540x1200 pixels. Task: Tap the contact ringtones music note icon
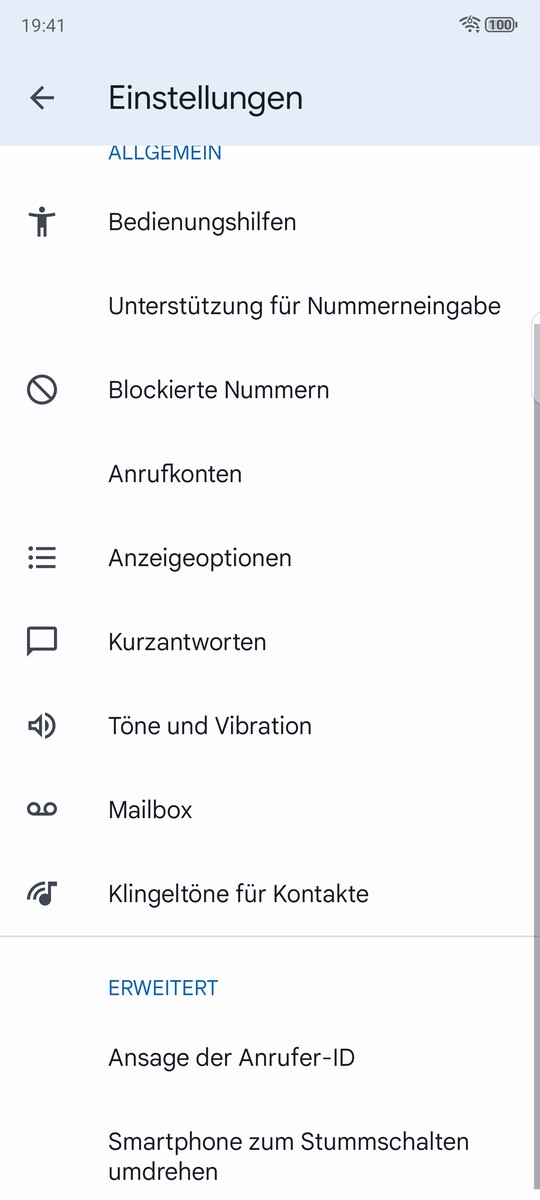pos(42,893)
